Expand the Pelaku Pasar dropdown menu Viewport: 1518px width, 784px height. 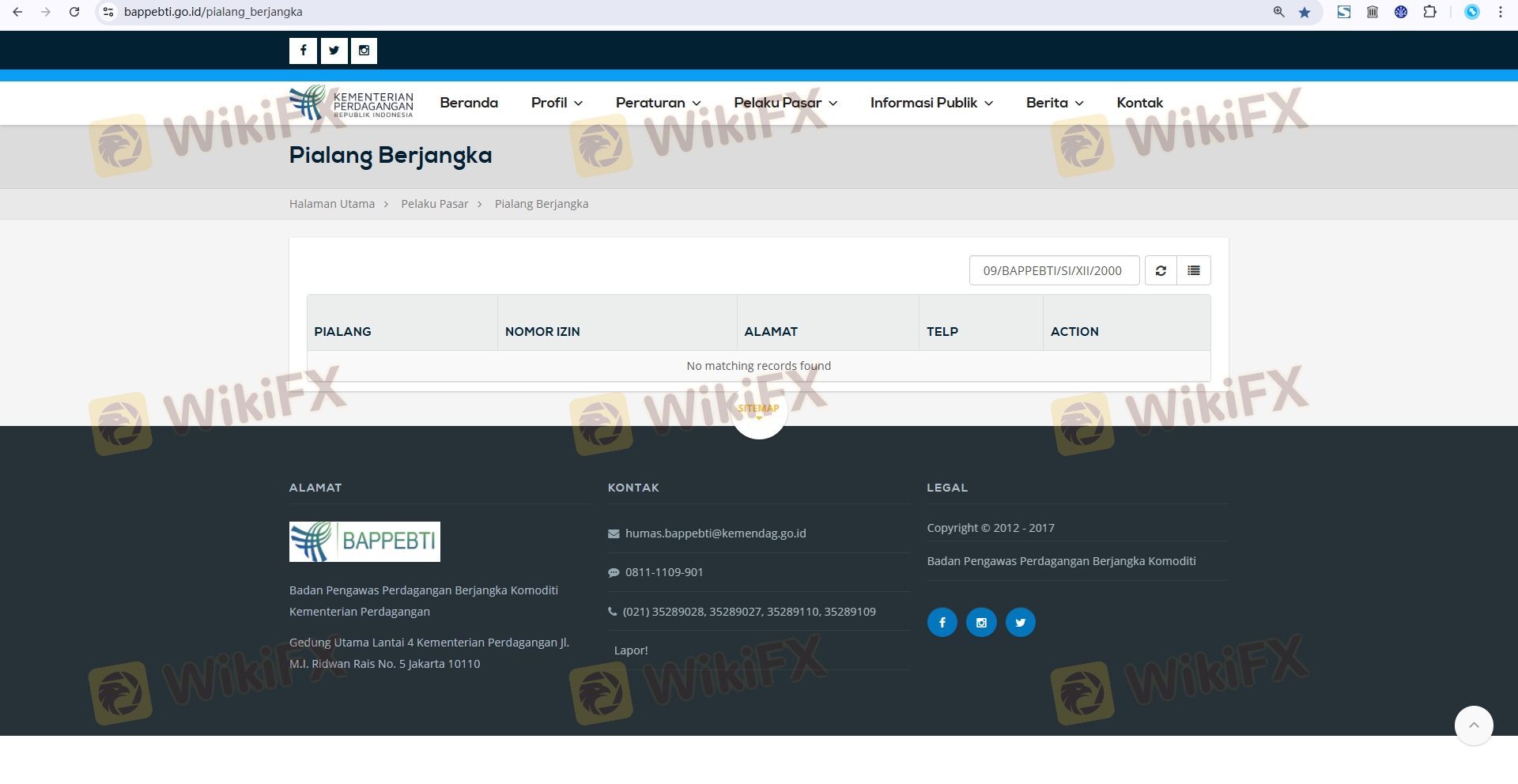point(785,103)
